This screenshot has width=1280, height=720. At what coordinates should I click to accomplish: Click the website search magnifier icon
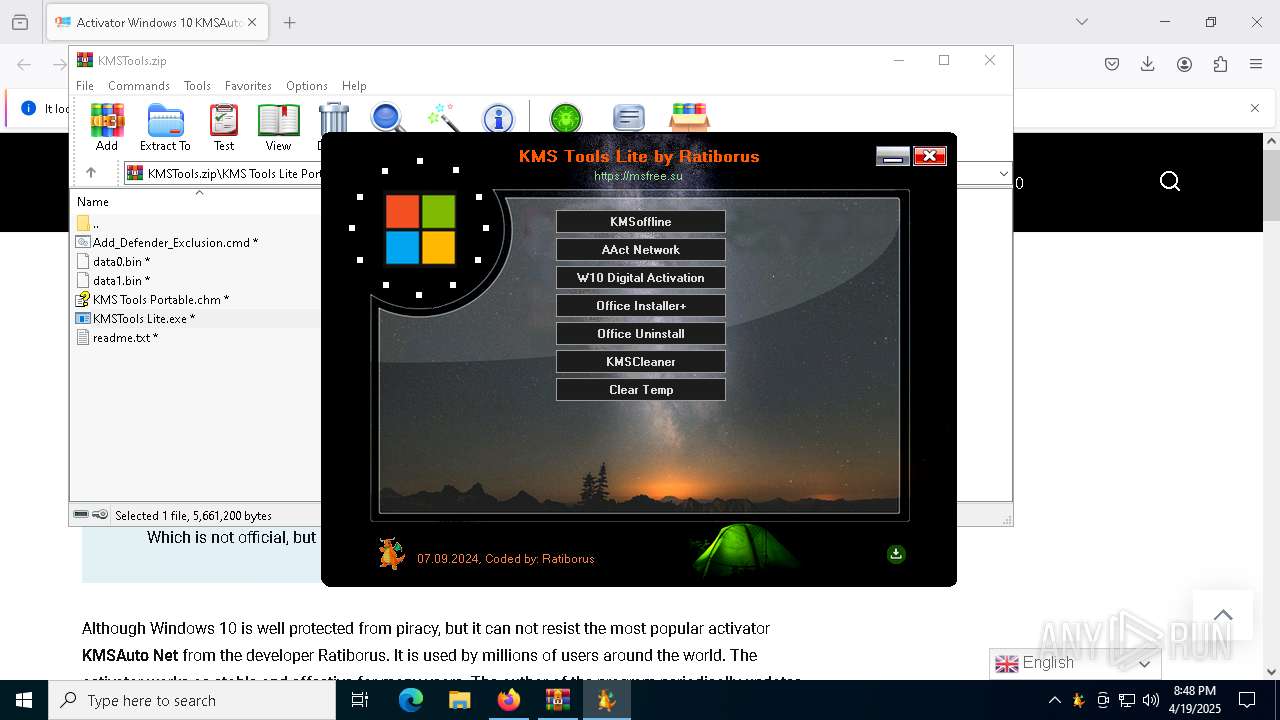[1170, 181]
